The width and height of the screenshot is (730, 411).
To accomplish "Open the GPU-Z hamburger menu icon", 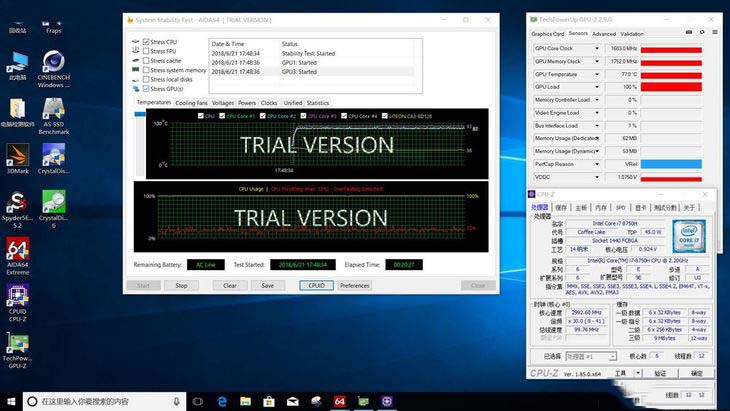I will click(x=715, y=32).
